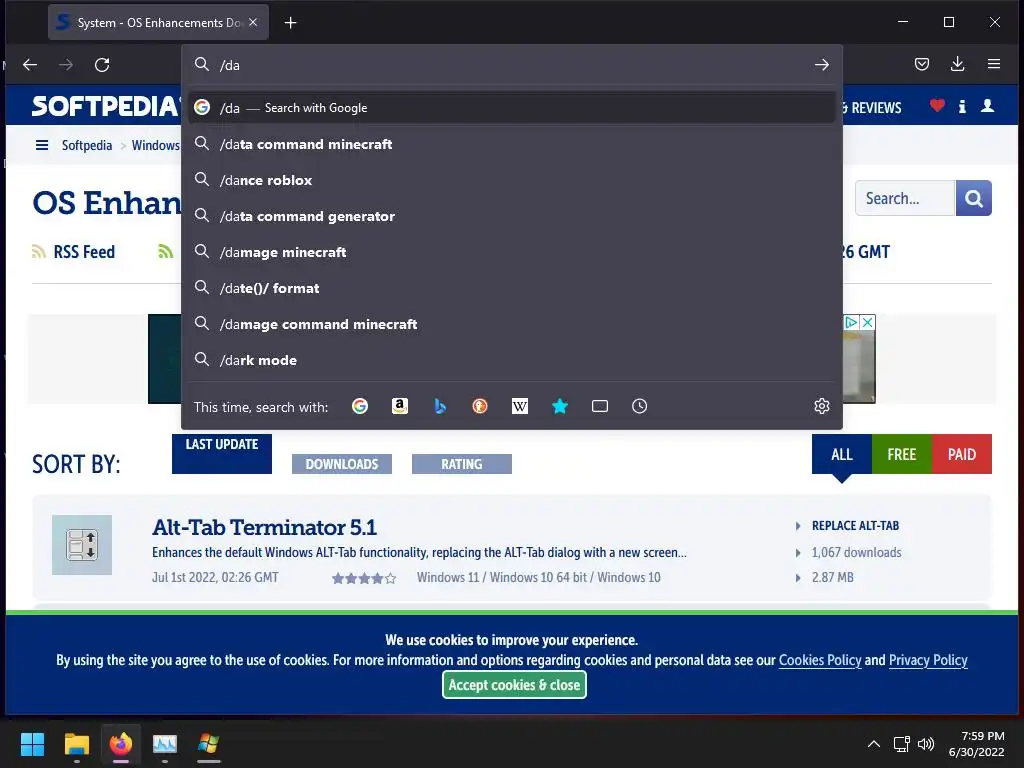Sort by Last Update
The image size is (1024, 768).
tap(222, 453)
